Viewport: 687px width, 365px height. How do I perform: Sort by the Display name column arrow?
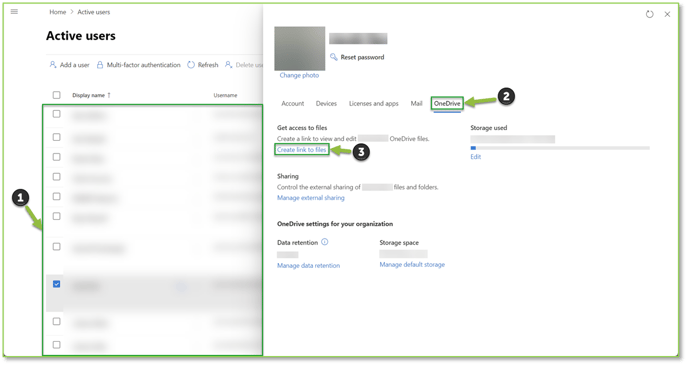(x=109, y=95)
